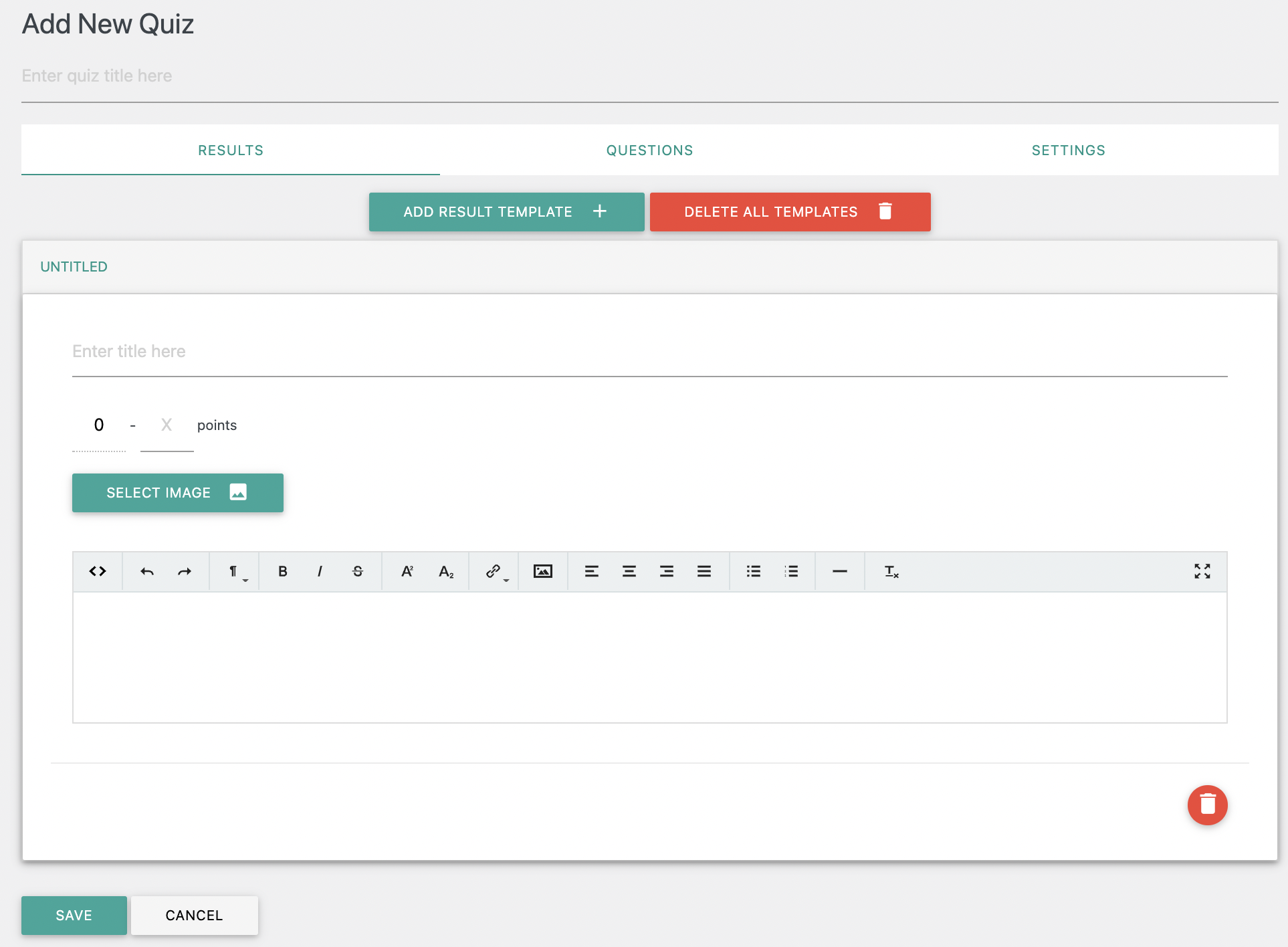Clear text formatting in editor

[891, 571]
